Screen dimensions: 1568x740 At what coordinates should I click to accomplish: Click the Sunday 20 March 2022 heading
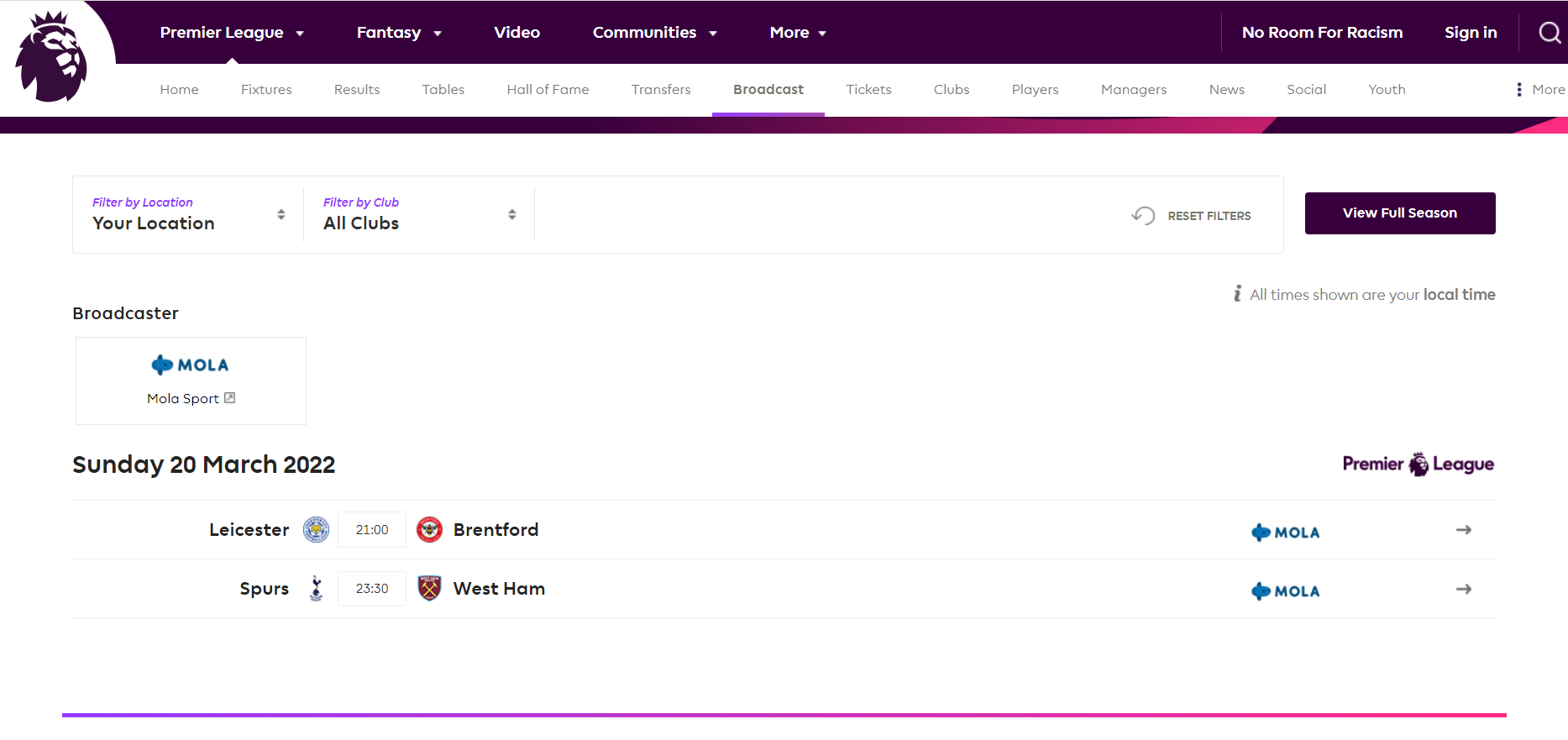[204, 464]
